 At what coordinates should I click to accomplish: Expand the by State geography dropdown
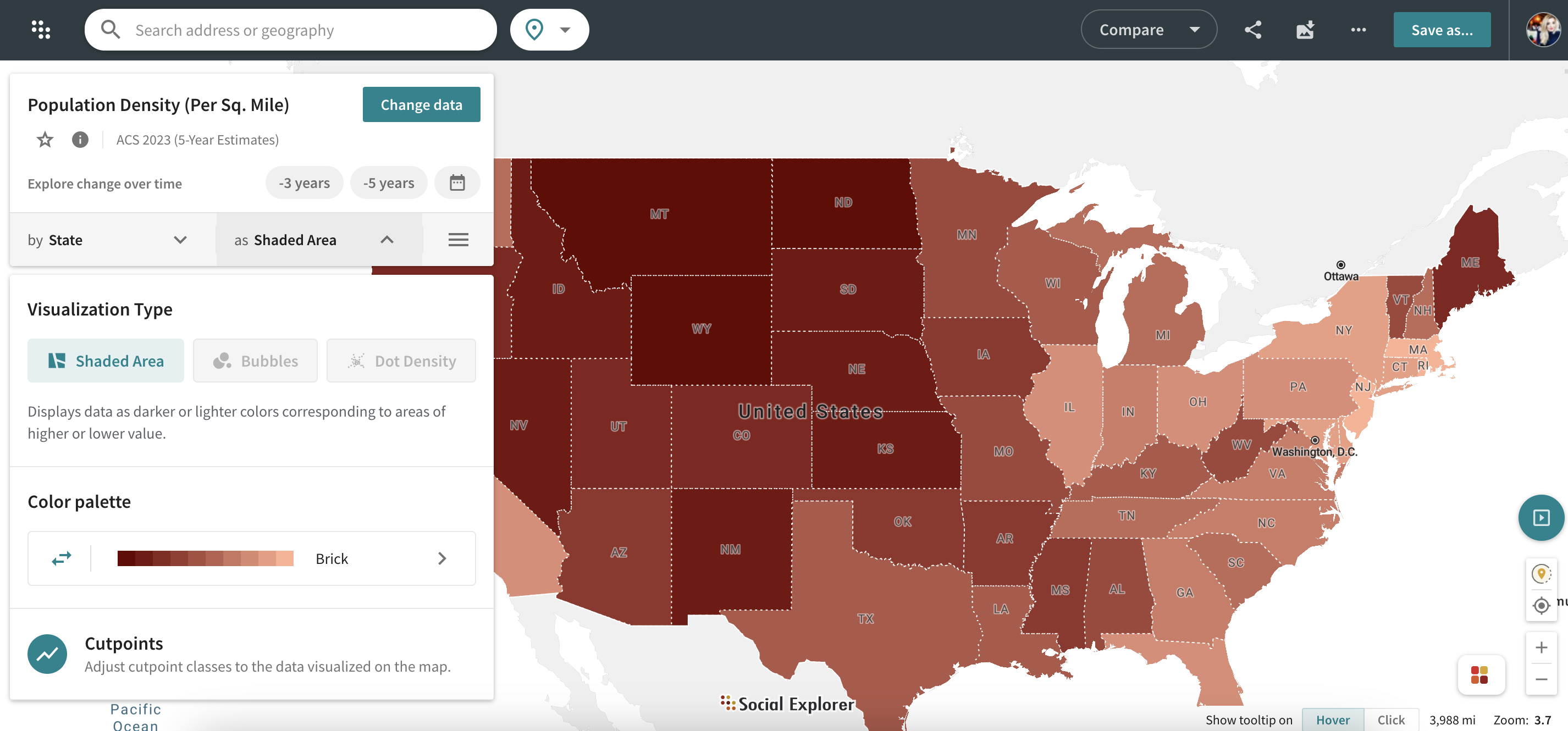pyautogui.click(x=107, y=240)
